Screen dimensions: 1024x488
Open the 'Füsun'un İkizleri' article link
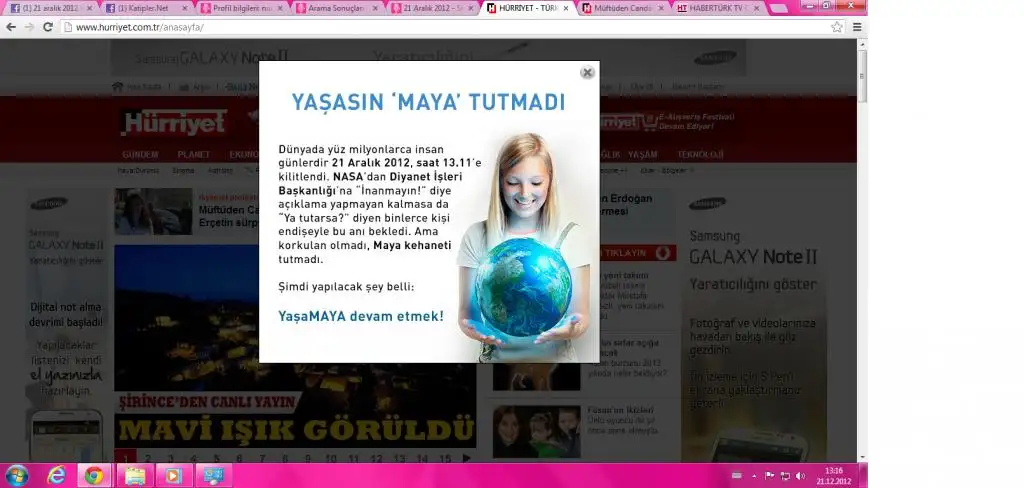click(620, 410)
